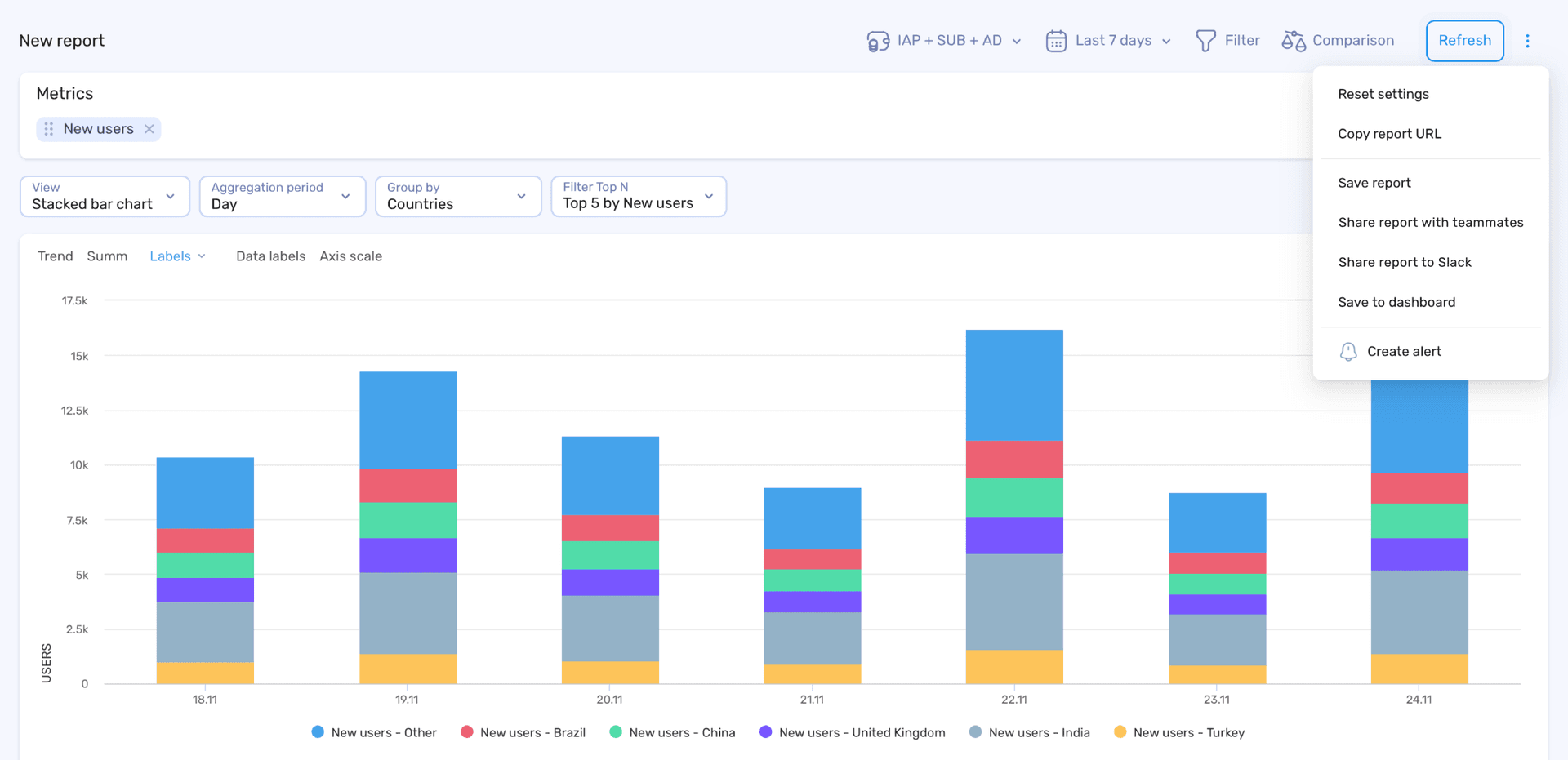Screen dimensions: 1568x760
Task: Switch to the Trend tab
Action: [55, 256]
